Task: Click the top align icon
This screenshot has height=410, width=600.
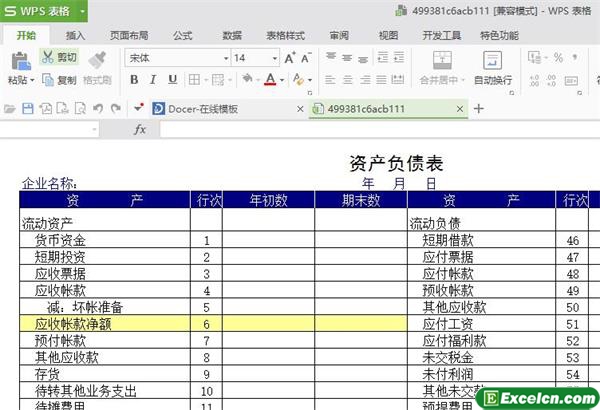Action: (x=331, y=57)
